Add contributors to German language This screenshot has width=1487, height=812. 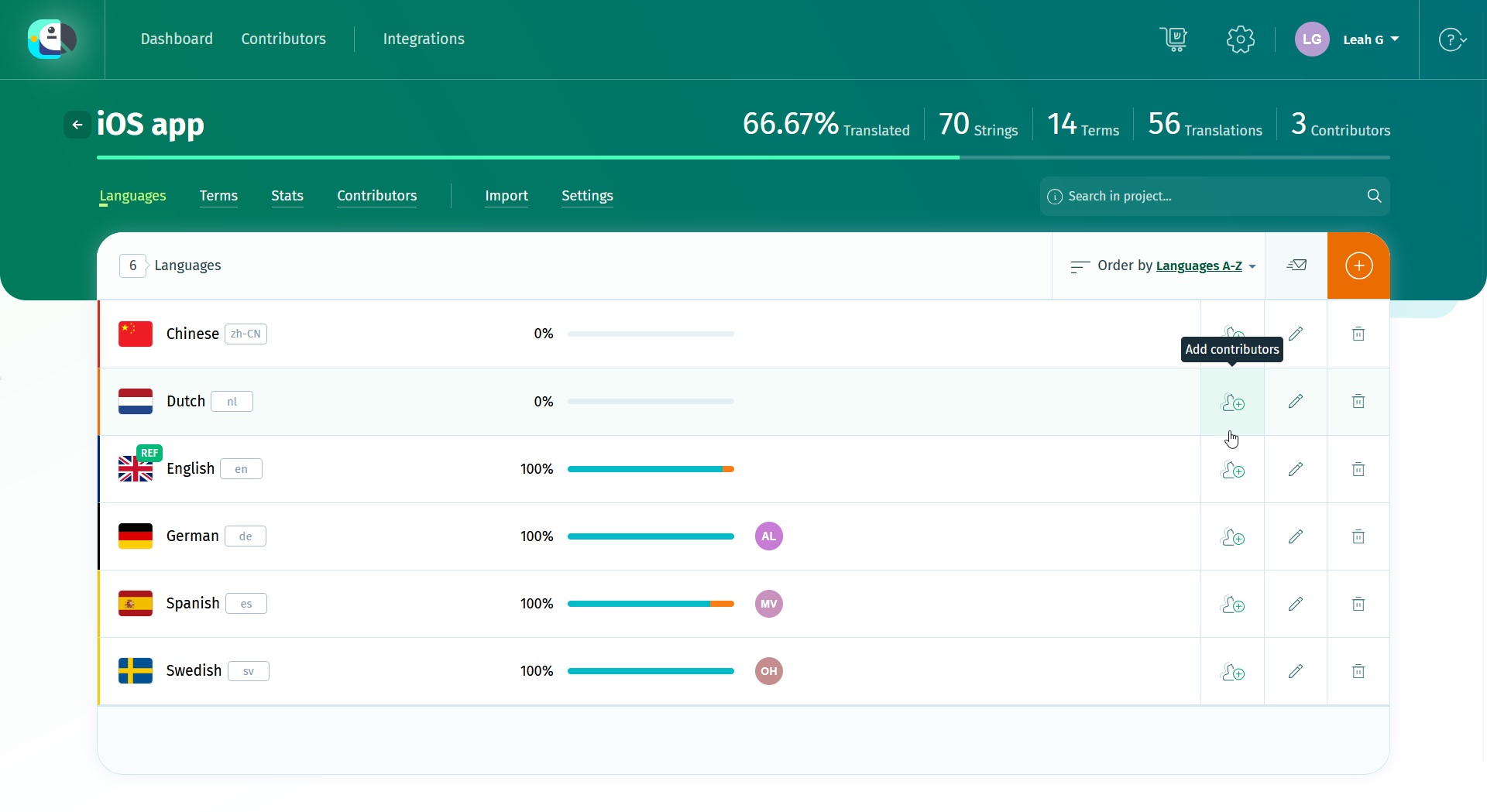[x=1232, y=536]
